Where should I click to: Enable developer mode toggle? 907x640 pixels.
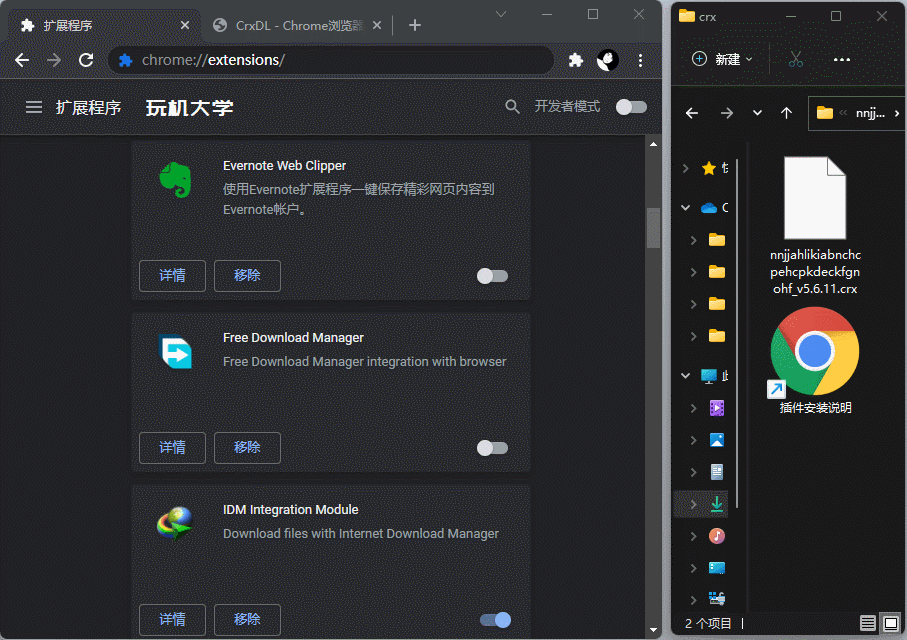coord(631,107)
